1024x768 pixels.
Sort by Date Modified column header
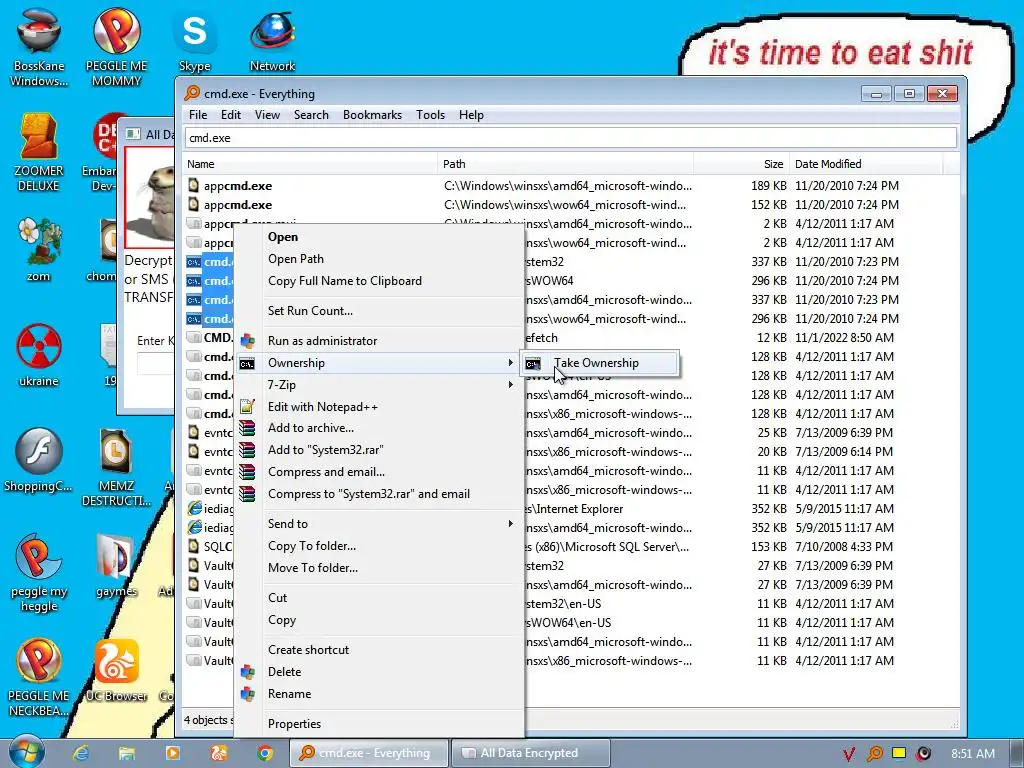point(866,164)
